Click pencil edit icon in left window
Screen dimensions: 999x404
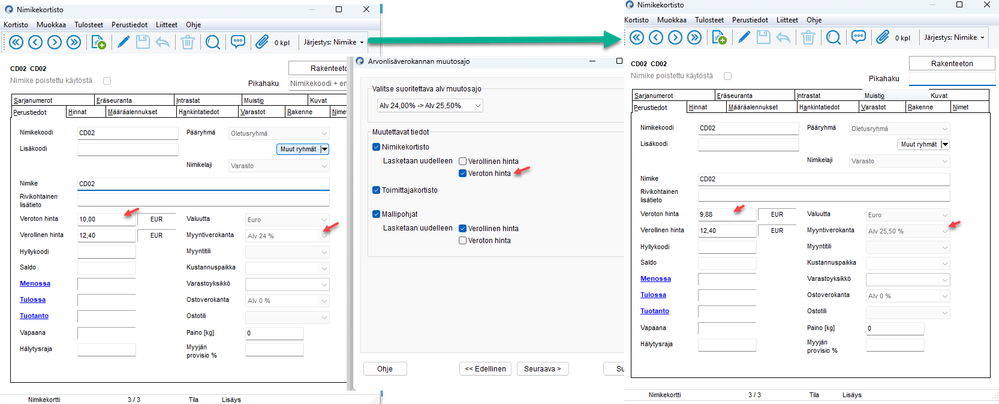(124, 43)
